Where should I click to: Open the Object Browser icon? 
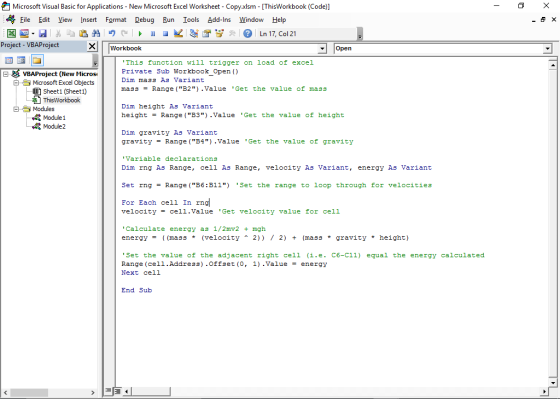219,34
